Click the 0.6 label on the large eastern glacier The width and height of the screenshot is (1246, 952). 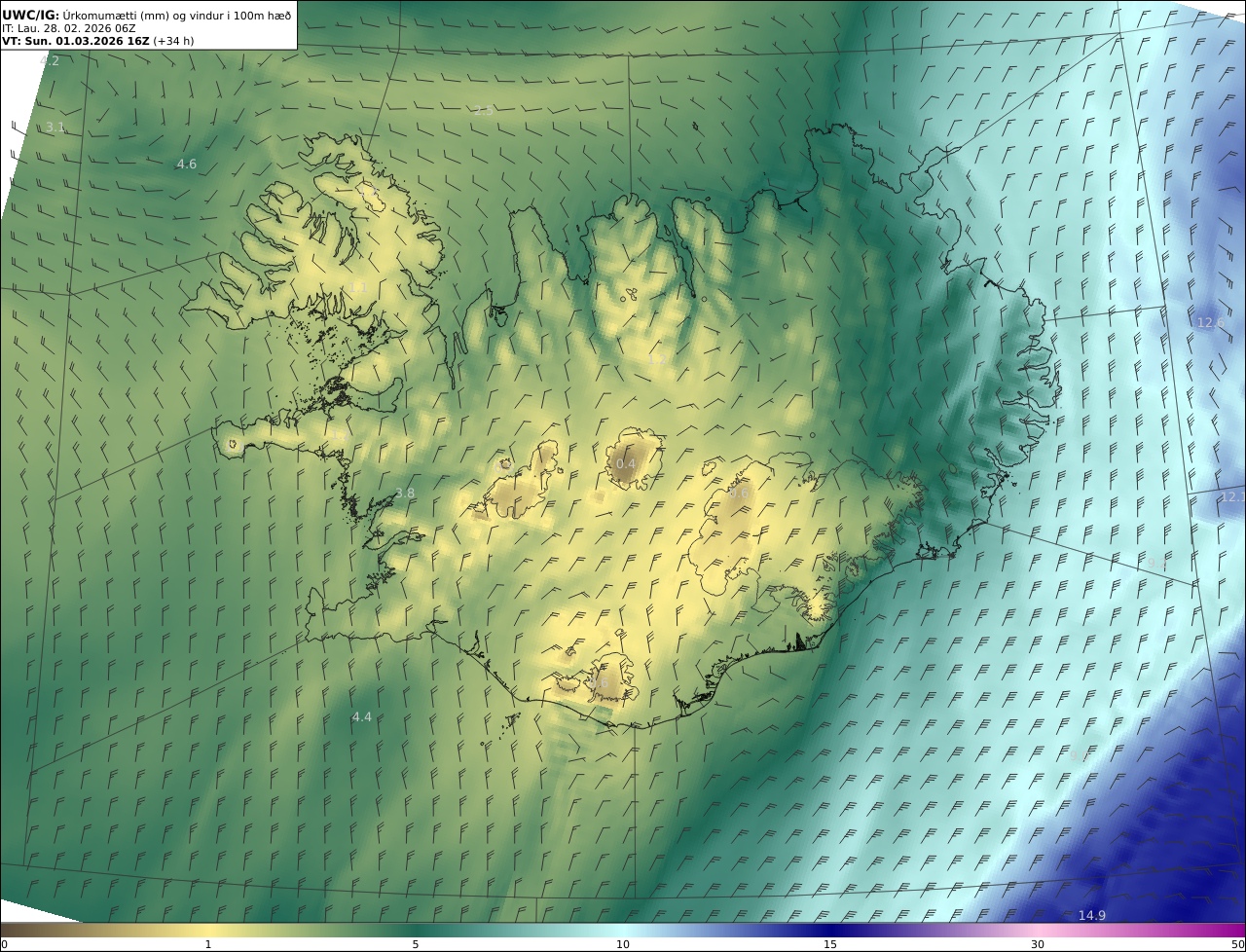(x=739, y=494)
